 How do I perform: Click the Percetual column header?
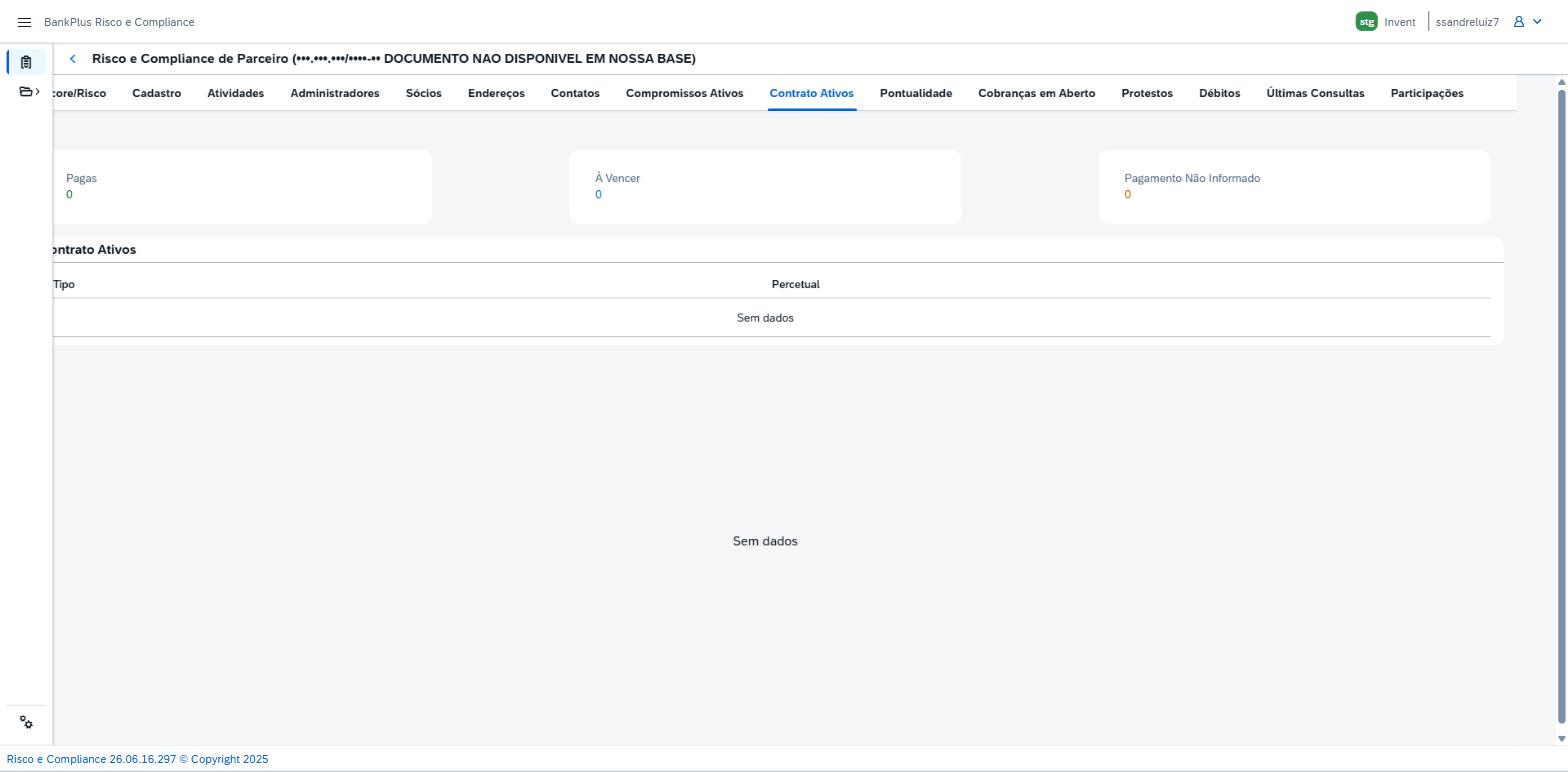[795, 284]
